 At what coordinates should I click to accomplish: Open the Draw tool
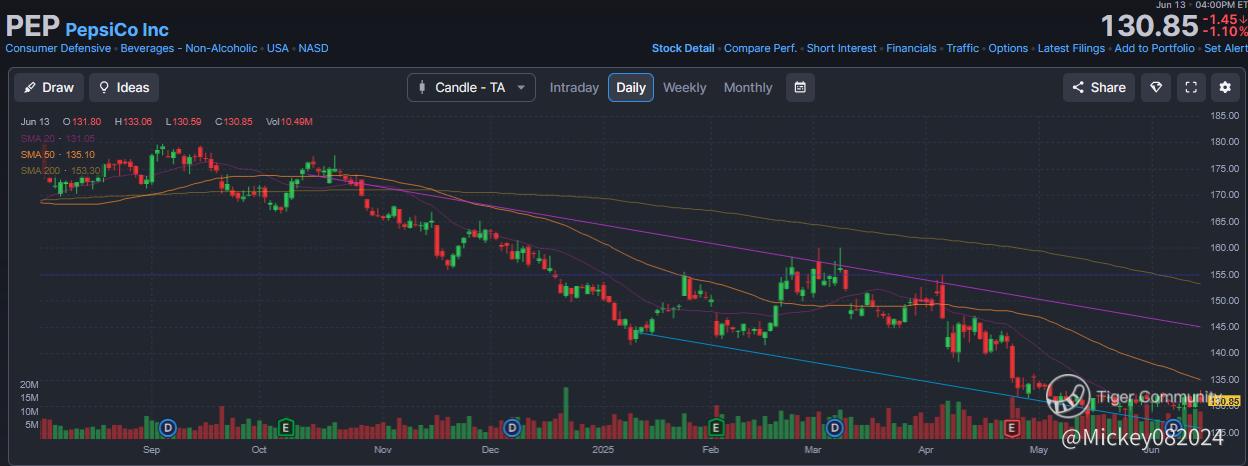click(49, 87)
